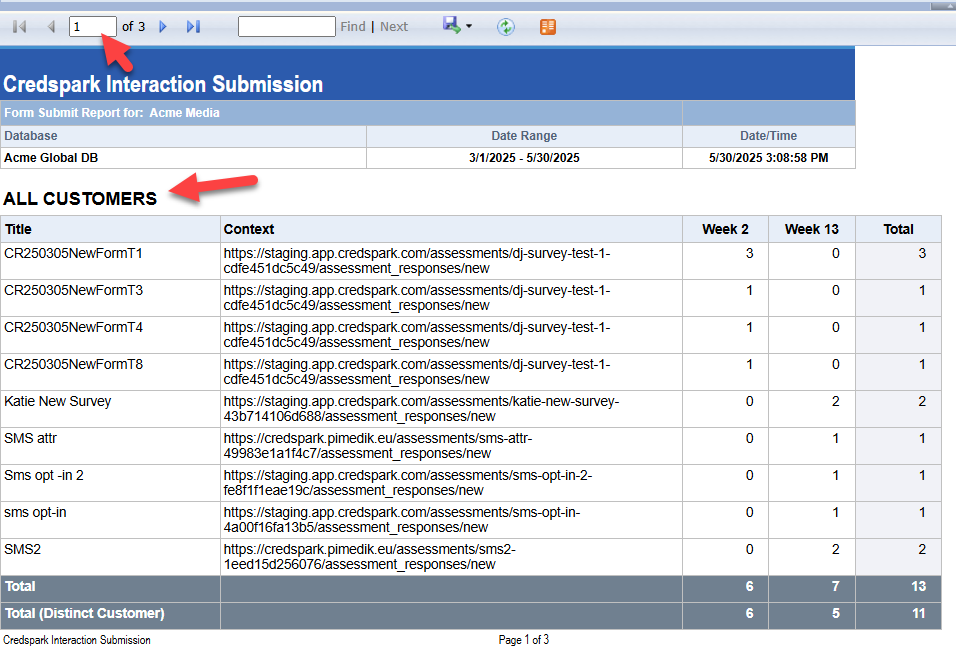The height and width of the screenshot is (649, 956).
Task: Go to the first report page
Action: [19, 27]
